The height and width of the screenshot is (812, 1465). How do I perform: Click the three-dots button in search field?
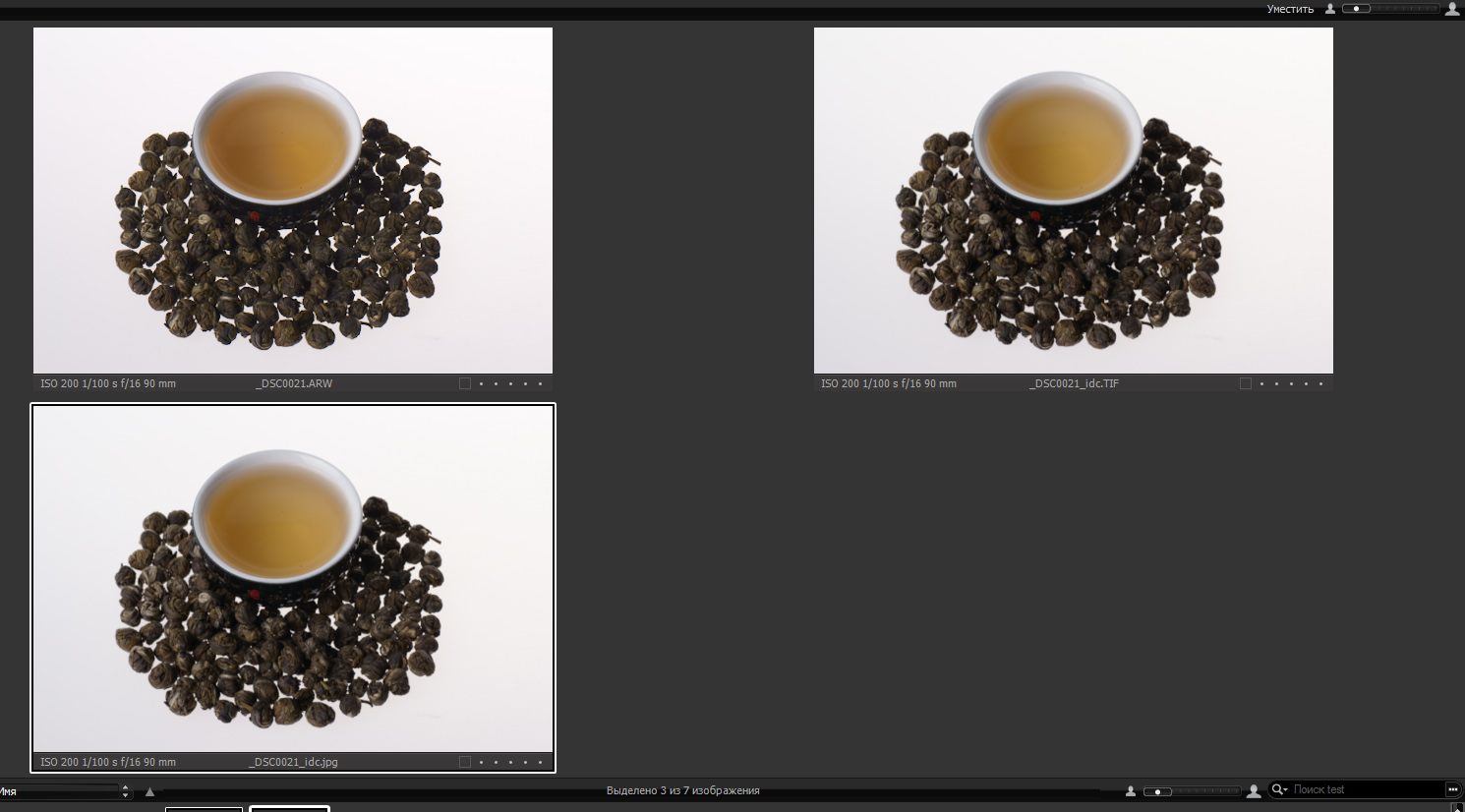pos(1452,789)
